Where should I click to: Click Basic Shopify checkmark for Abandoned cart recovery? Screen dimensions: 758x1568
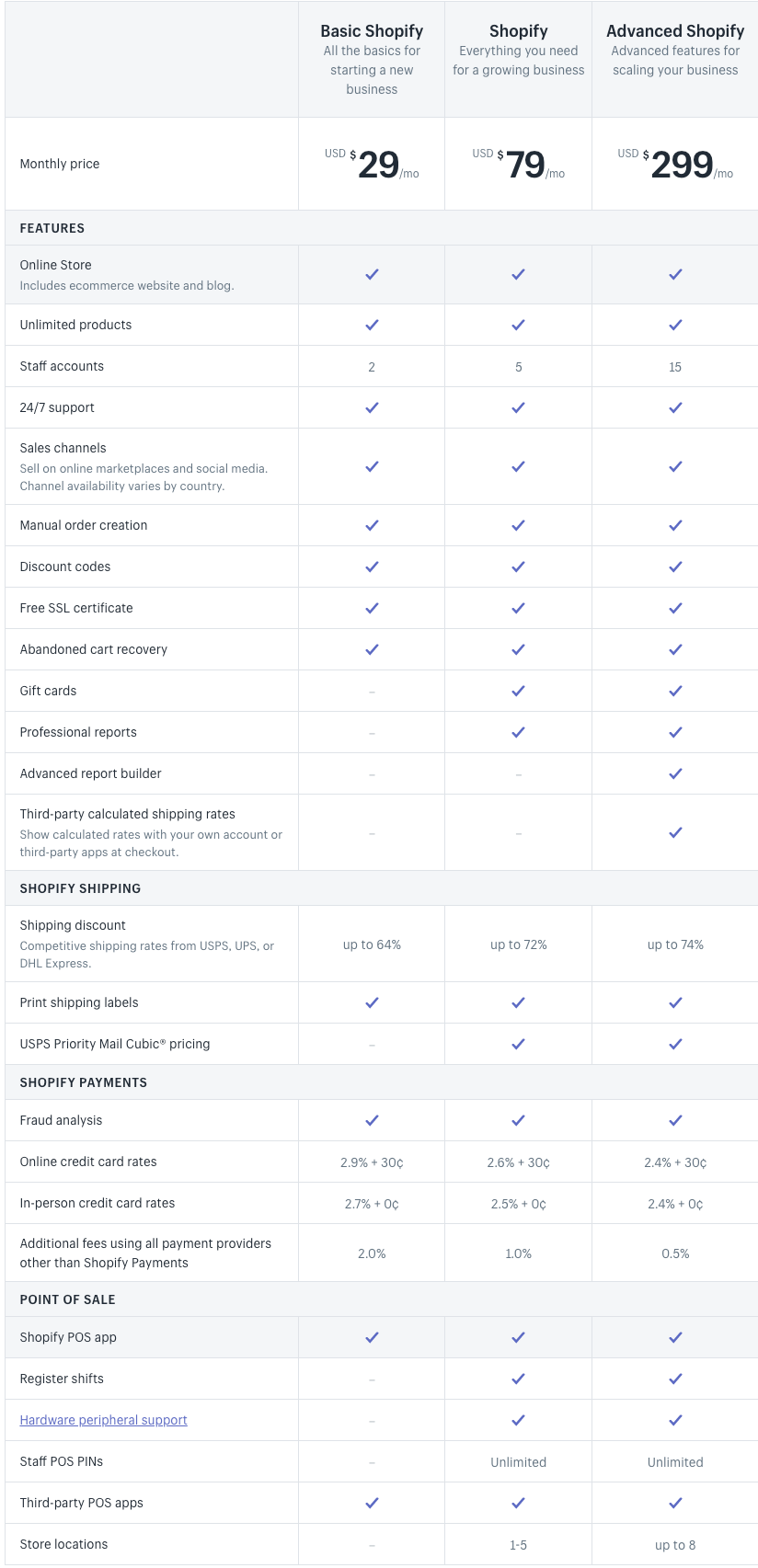tap(372, 649)
